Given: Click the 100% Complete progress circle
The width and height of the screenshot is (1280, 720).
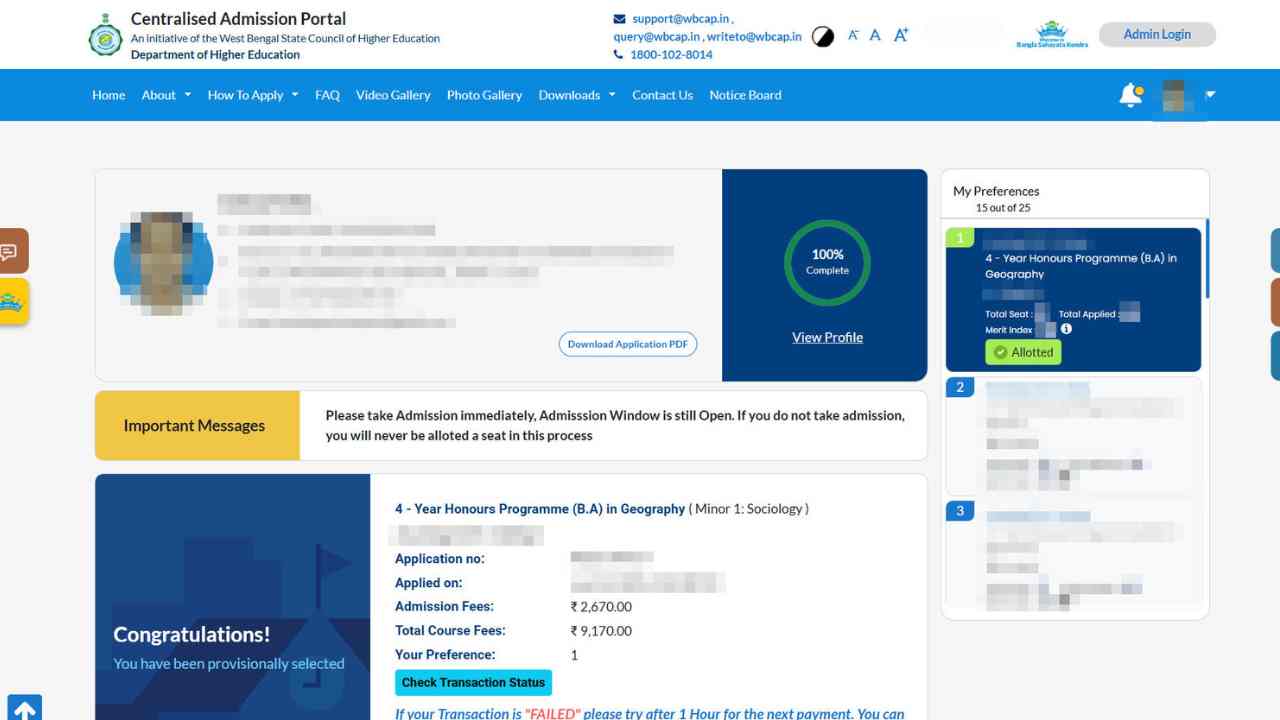Looking at the screenshot, I should tap(827, 262).
